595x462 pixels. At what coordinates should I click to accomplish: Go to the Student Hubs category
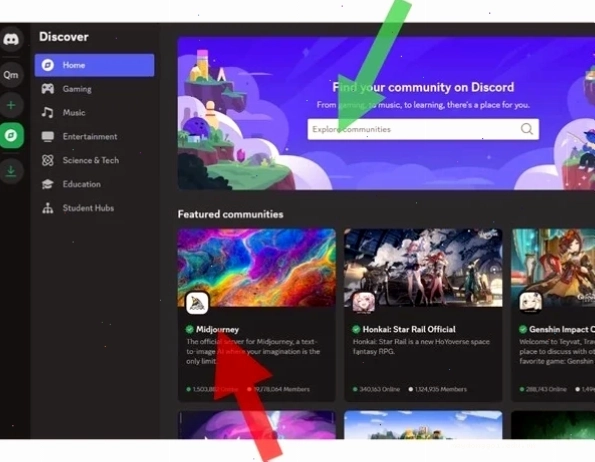[x=94, y=208]
